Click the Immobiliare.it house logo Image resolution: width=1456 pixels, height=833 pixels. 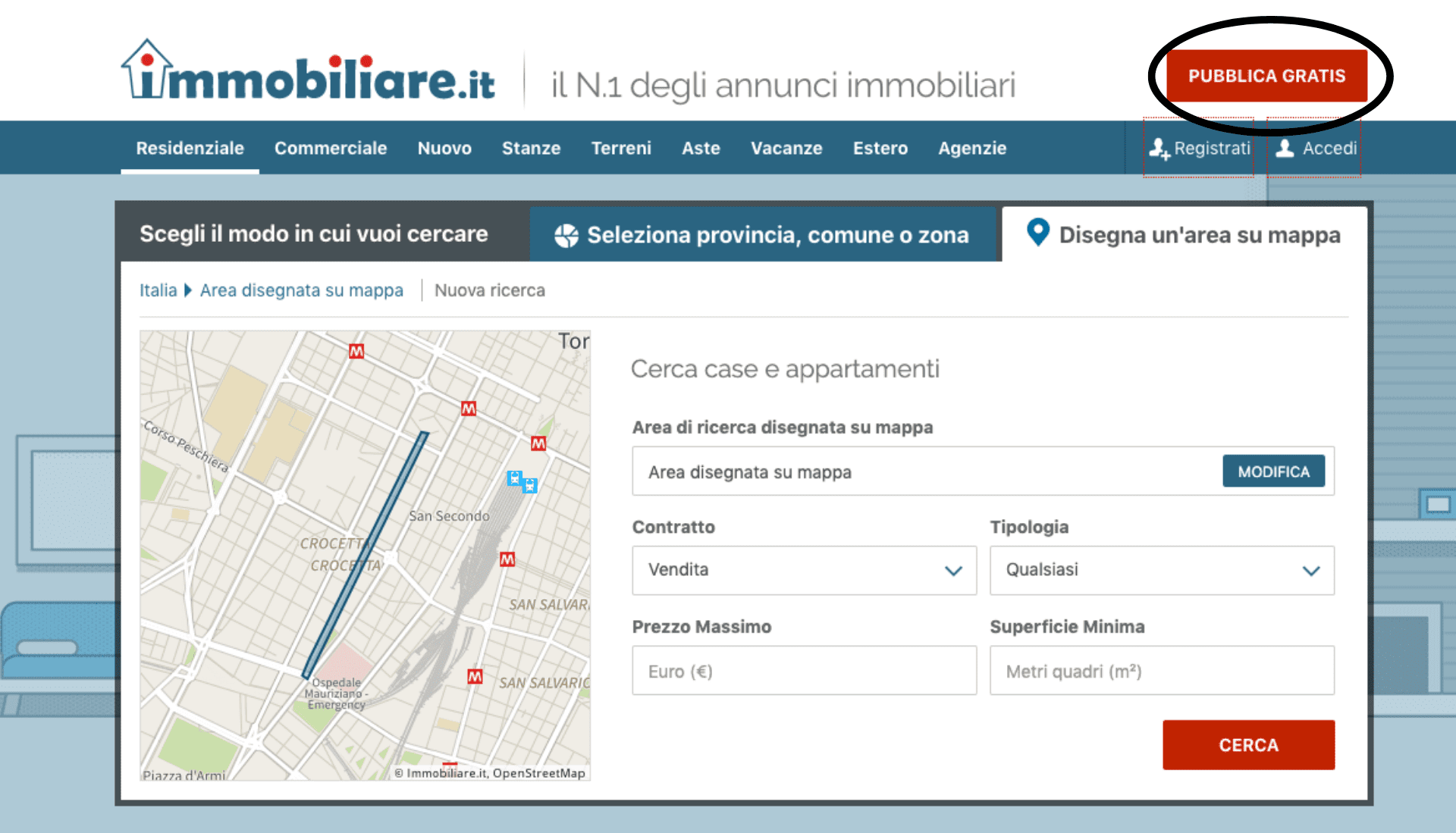pyautogui.click(x=307, y=70)
